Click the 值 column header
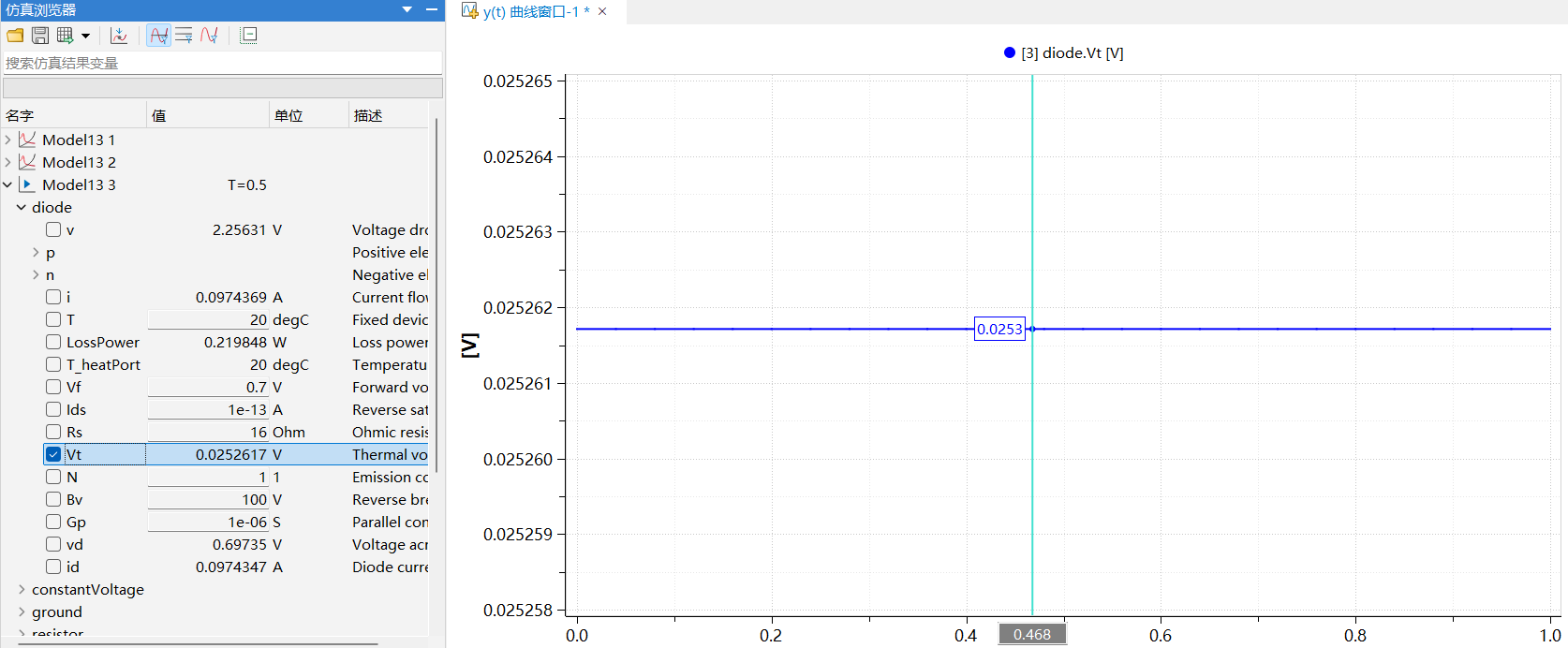Viewport: 1568px width, 648px height. tap(208, 115)
